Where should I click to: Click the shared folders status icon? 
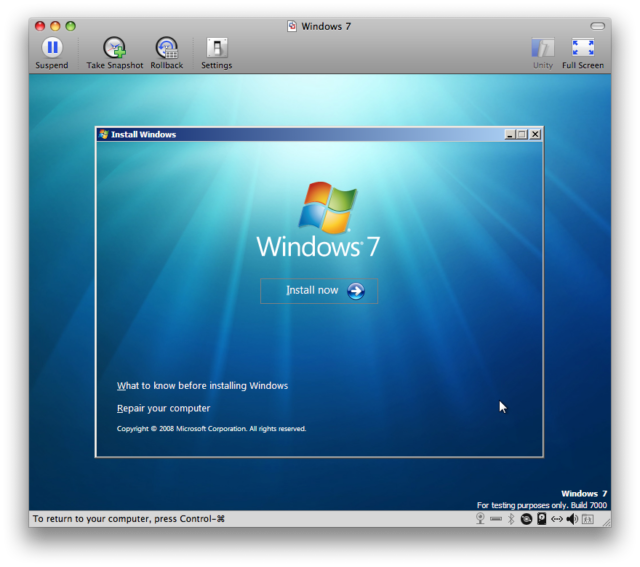coord(588,519)
